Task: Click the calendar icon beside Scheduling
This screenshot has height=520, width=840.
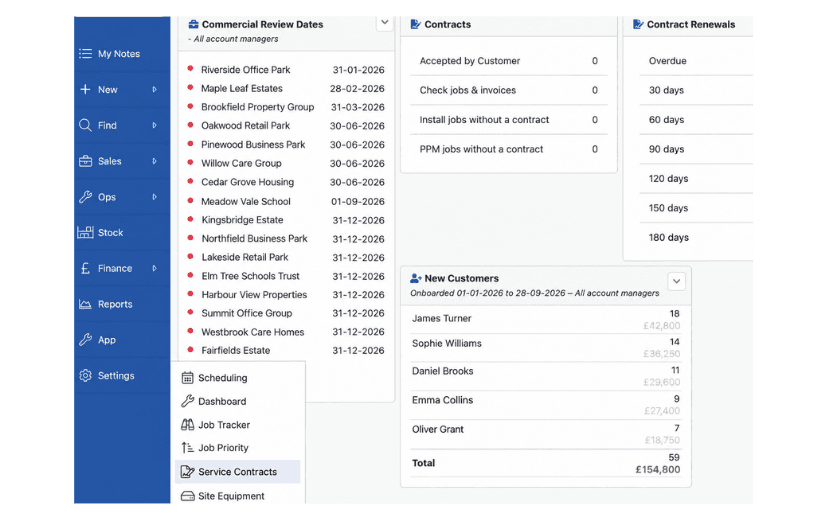Action: click(187, 378)
